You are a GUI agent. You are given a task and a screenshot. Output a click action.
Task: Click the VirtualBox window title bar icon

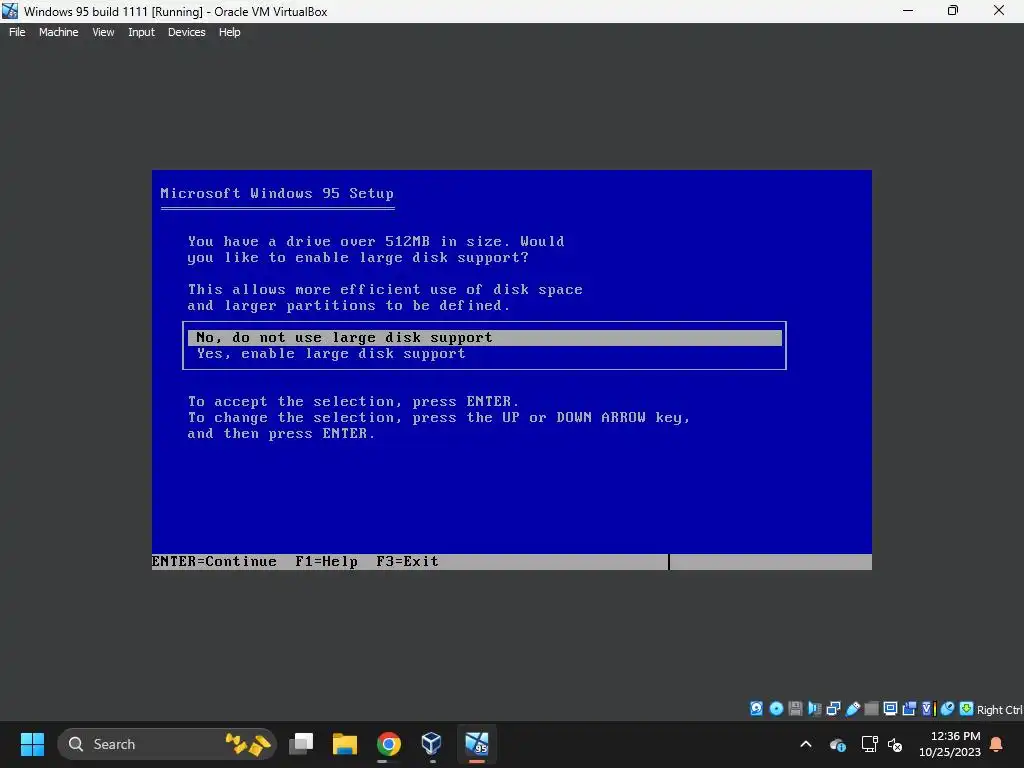[x=10, y=11]
